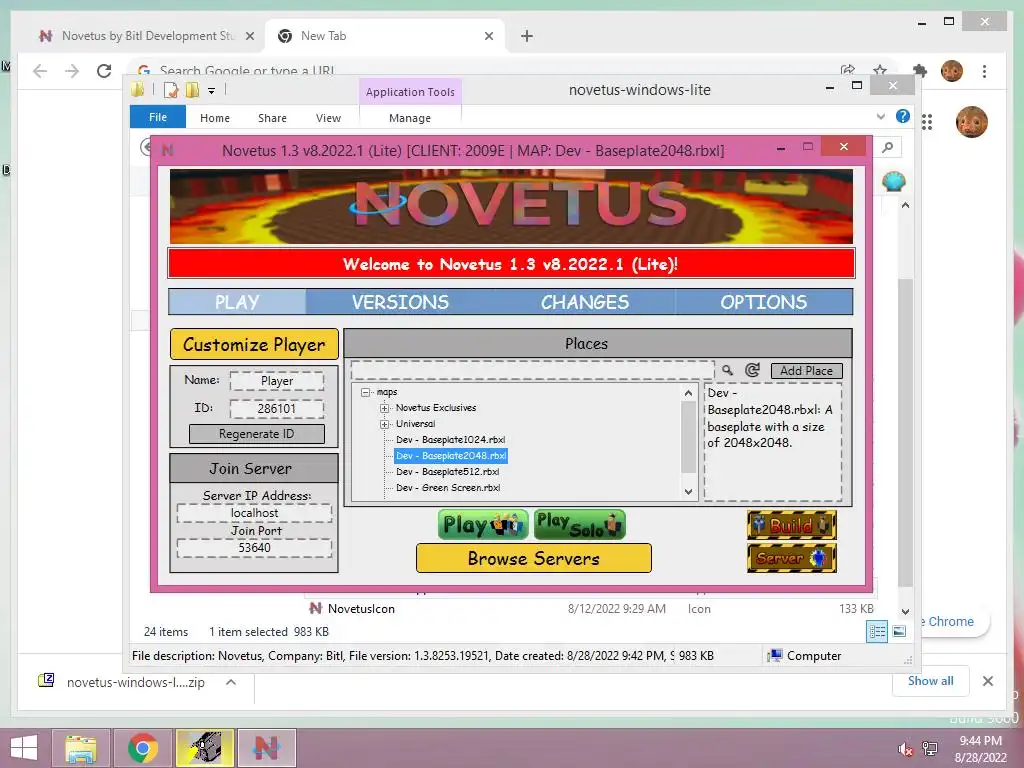The image size is (1024, 768).
Task: Click the green Play Solo button
Action: [579, 525]
